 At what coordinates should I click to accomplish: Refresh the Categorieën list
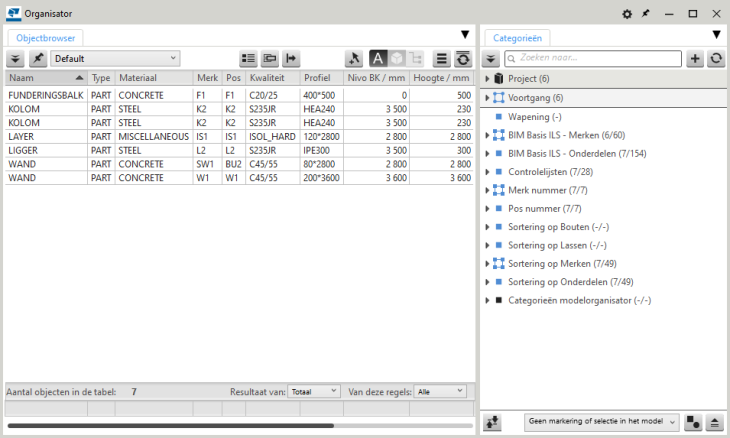[x=716, y=59]
